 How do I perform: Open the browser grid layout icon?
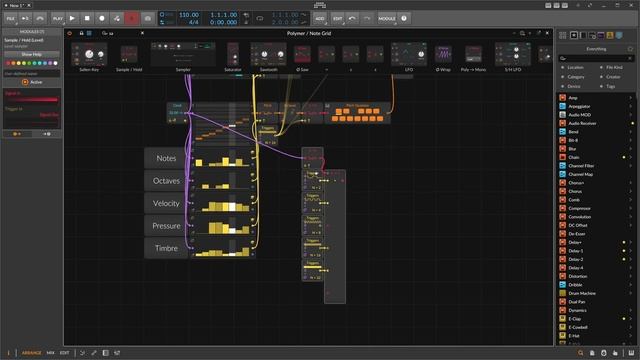point(563,36)
